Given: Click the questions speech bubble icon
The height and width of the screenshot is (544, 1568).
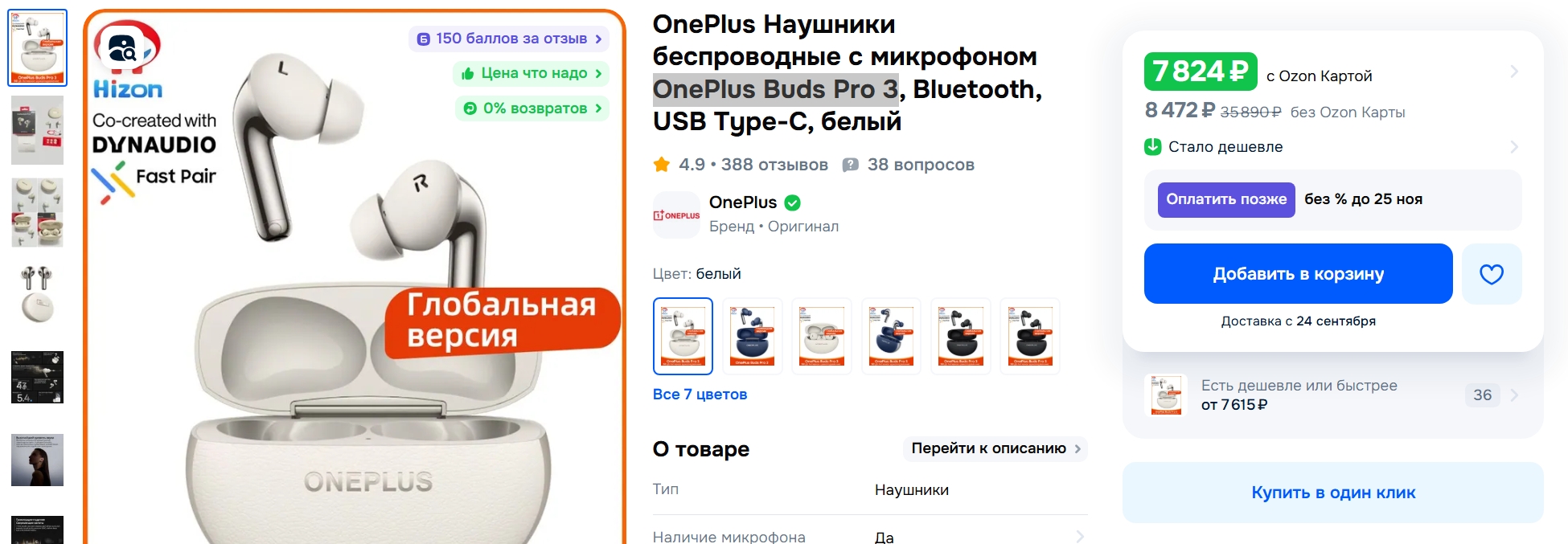Looking at the screenshot, I should [850, 165].
